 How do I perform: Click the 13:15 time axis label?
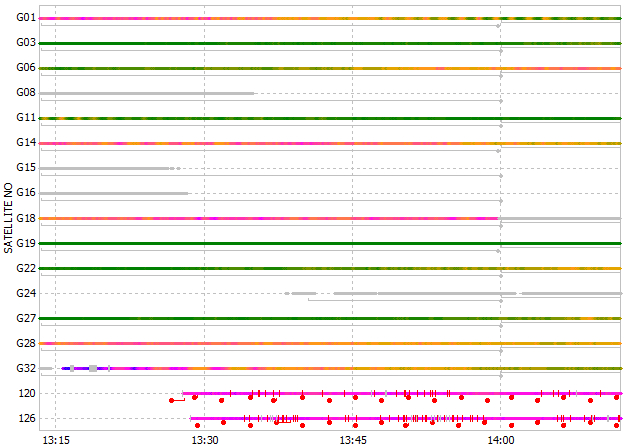tap(55, 438)
